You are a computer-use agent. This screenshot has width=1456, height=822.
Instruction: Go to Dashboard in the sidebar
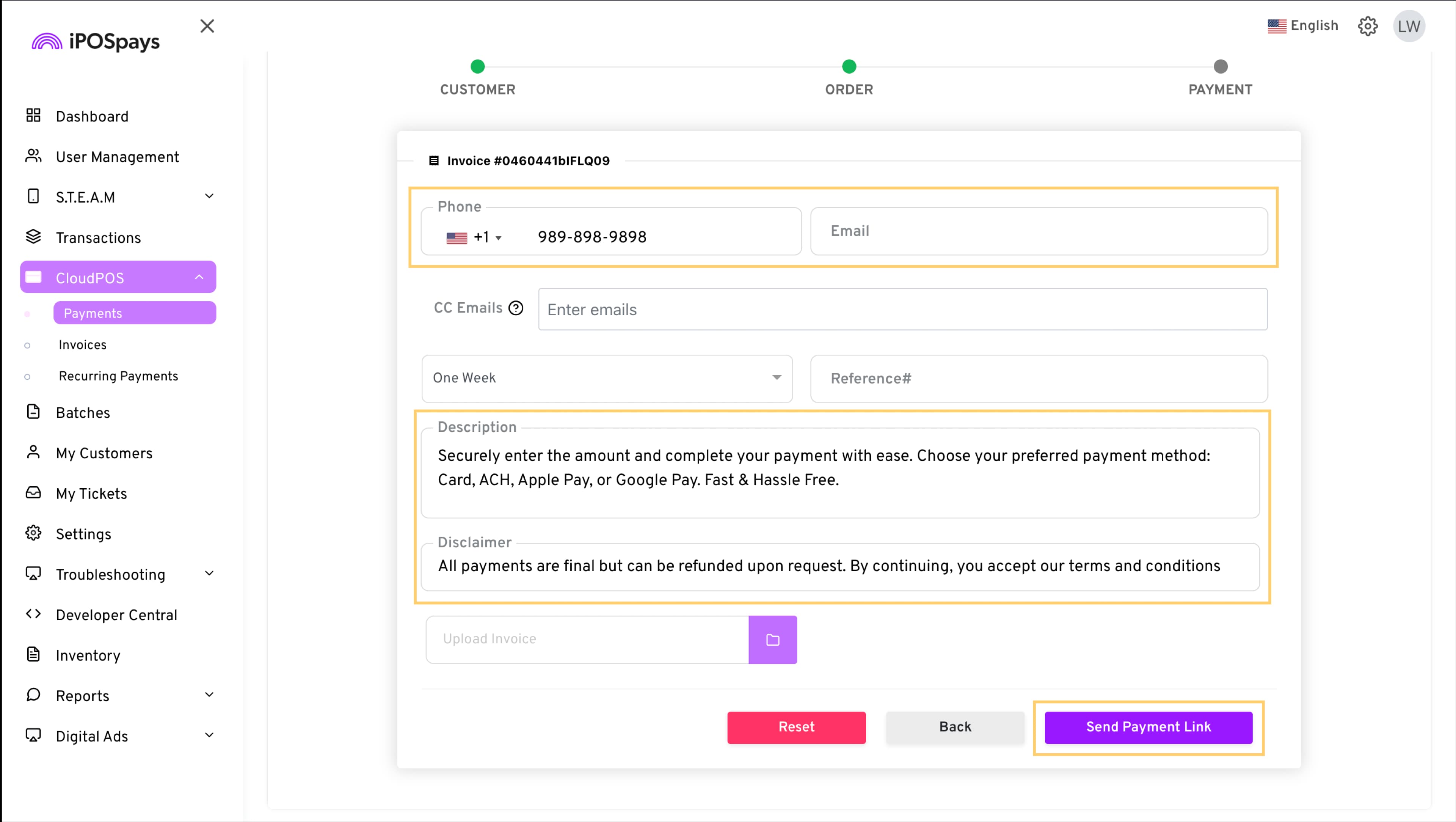coord(92,116)
